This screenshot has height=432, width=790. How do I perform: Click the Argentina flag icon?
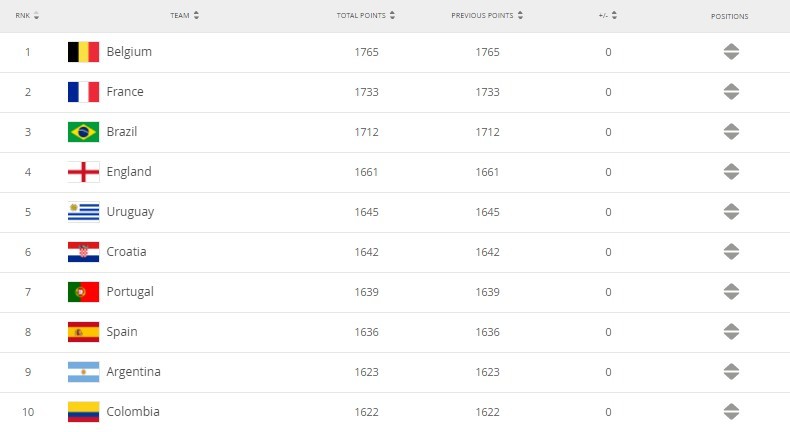[x=83, y=372]
